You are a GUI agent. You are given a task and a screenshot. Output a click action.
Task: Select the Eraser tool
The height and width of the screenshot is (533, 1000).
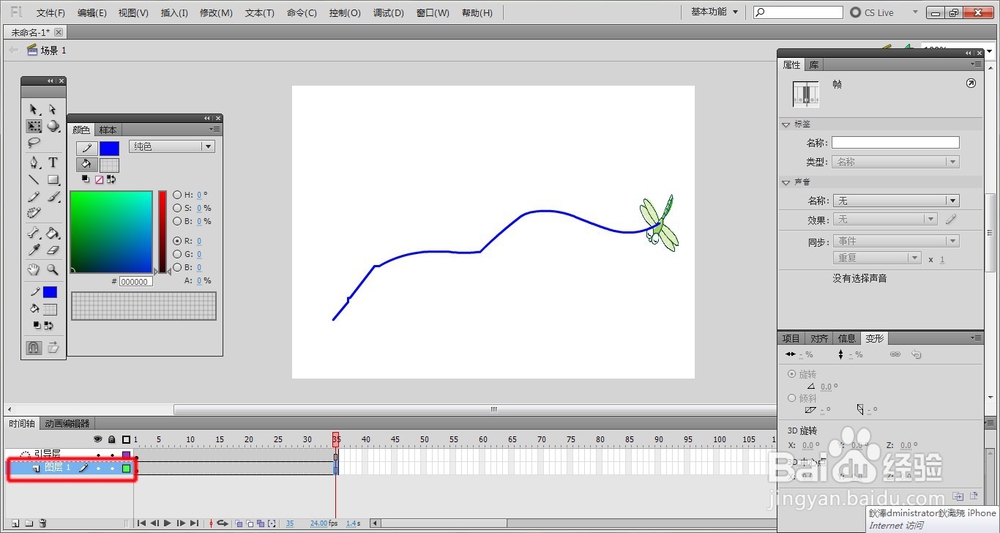coord(53,251)
